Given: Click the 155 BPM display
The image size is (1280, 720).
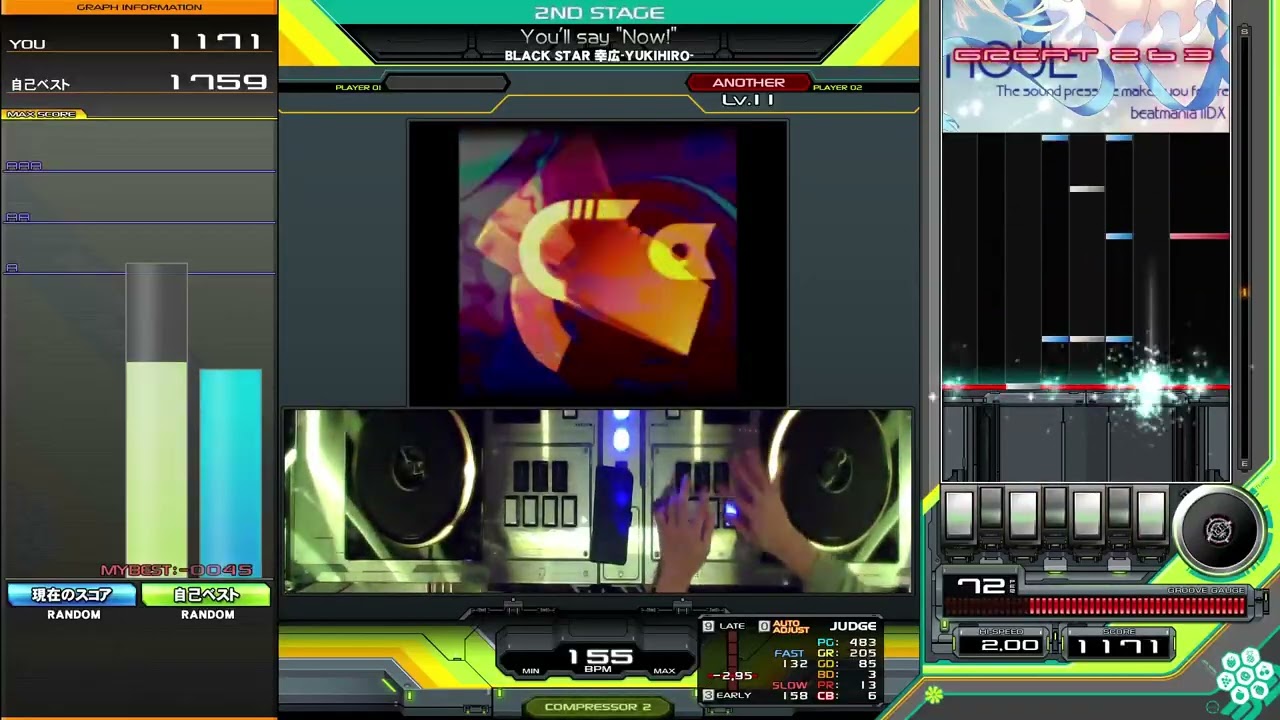Looking at the screenshot, I should pos(600,656).
